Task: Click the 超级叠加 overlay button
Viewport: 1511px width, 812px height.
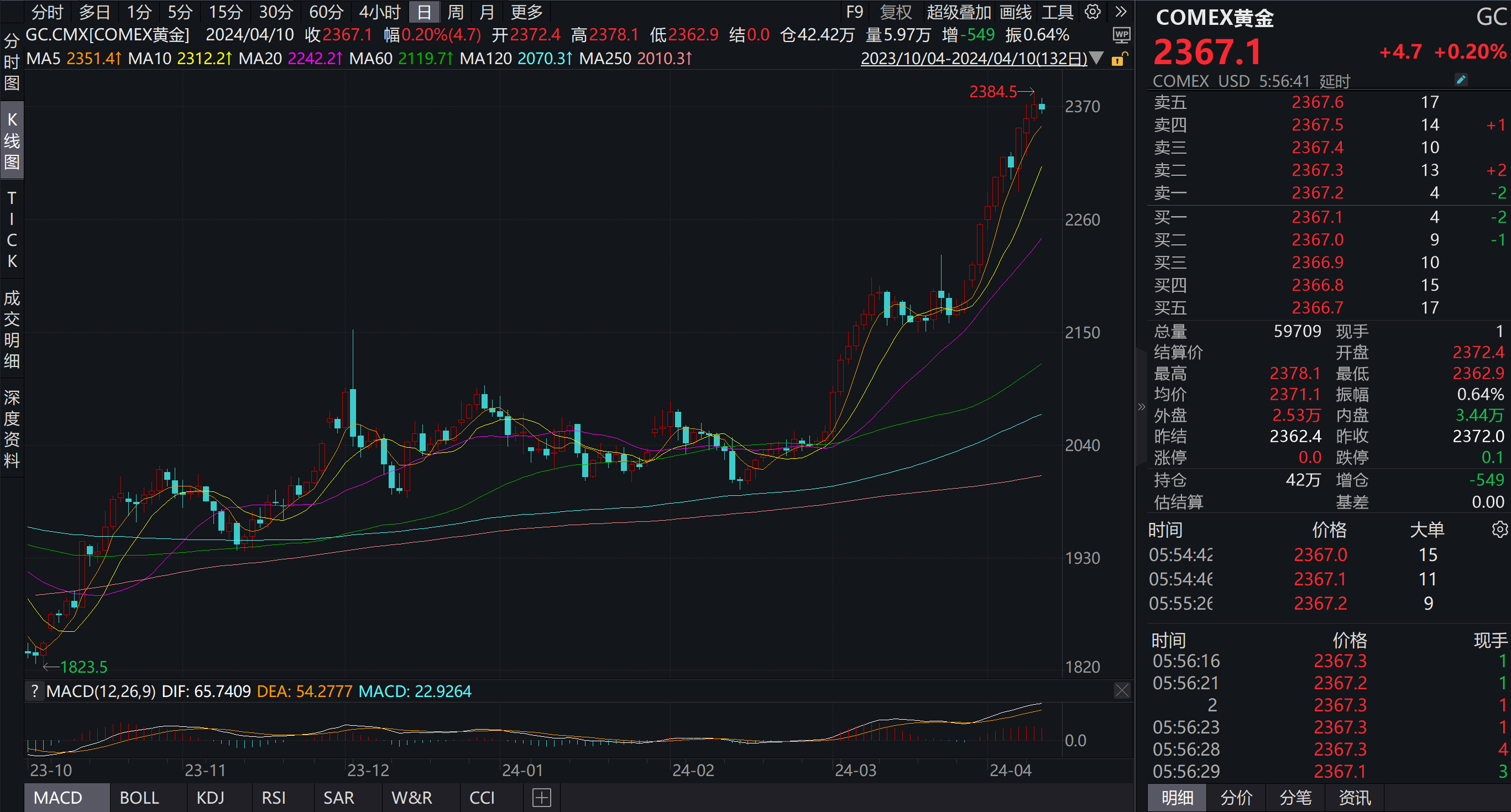Action: (x=959, y=12)
